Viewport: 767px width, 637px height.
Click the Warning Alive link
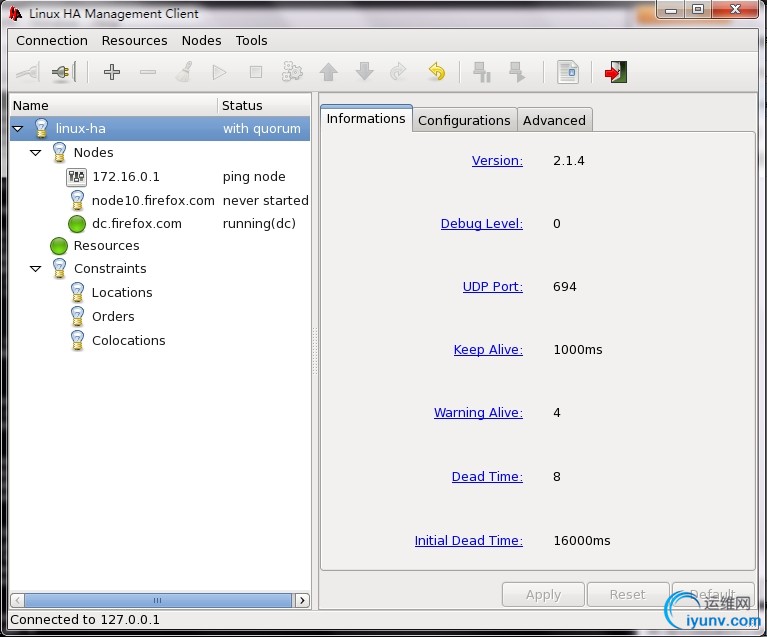tap(478, 413)
